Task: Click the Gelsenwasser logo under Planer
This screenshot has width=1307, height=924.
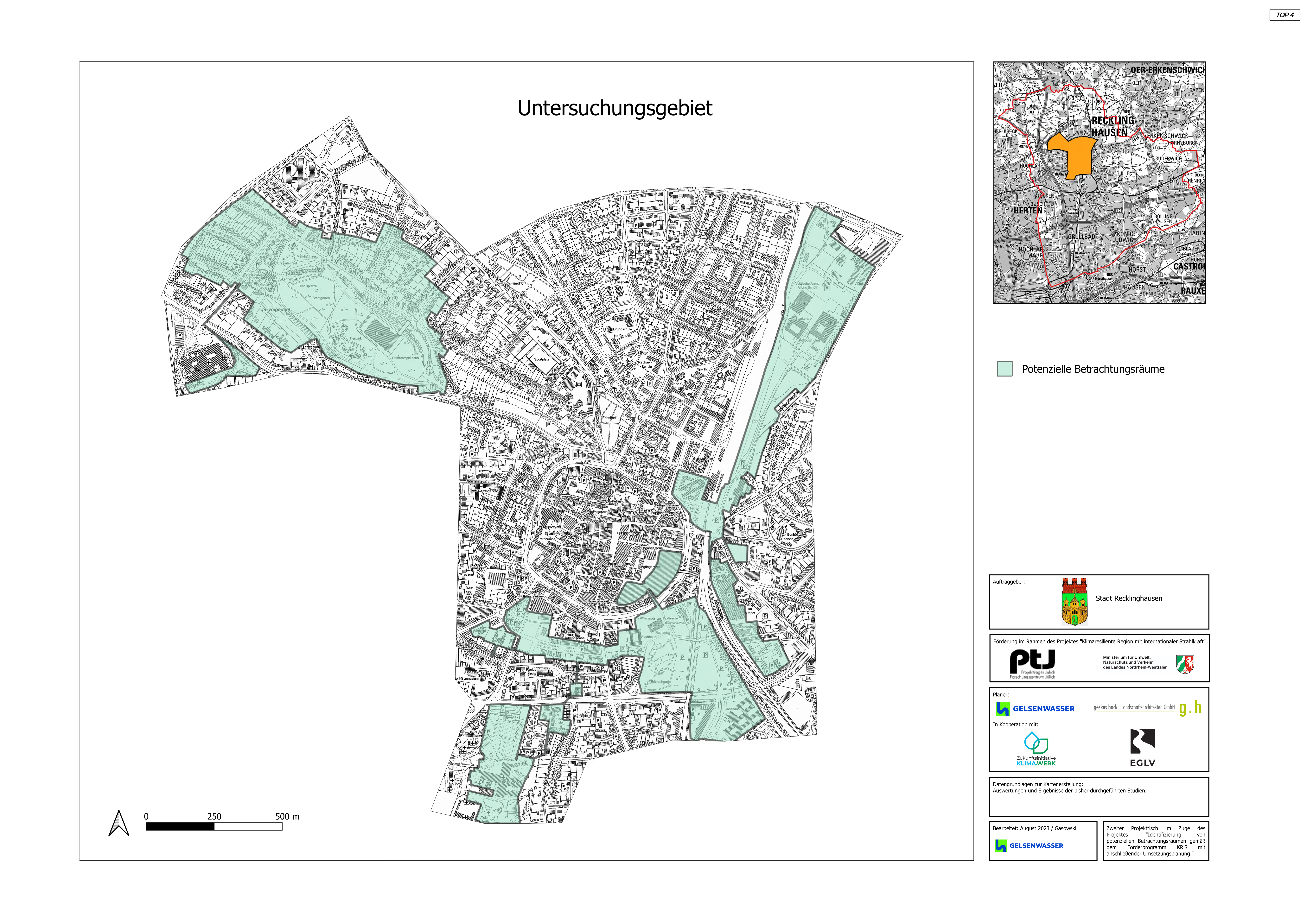Action: click(1035, 708)
